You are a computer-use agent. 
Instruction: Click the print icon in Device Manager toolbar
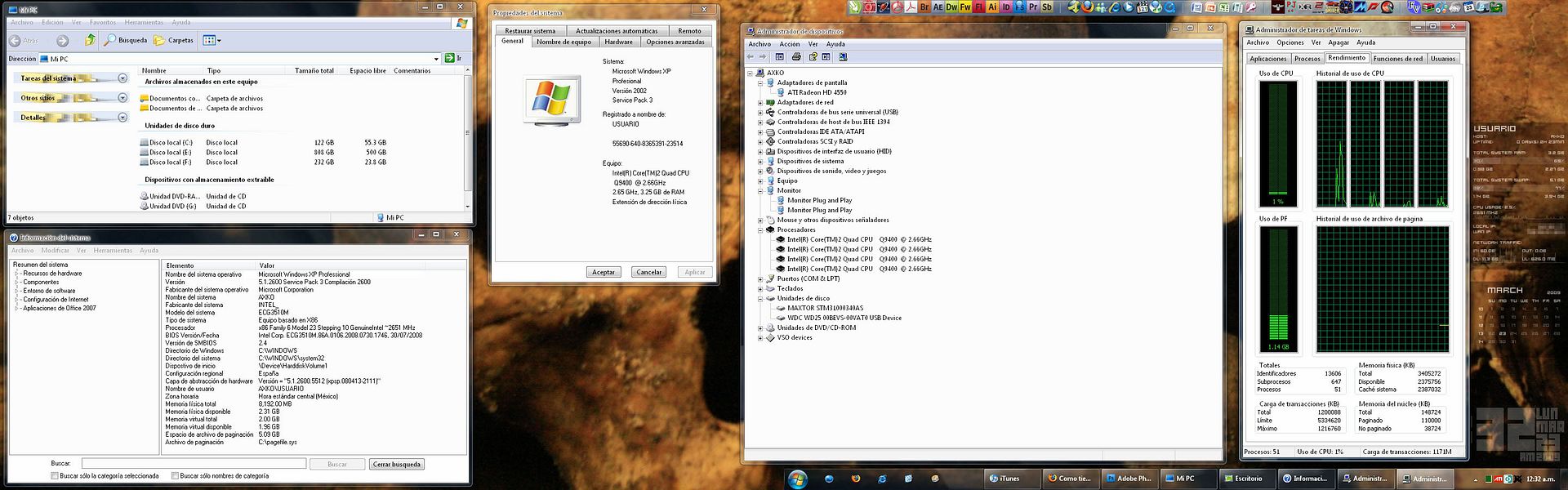click(x=796, y=57)
